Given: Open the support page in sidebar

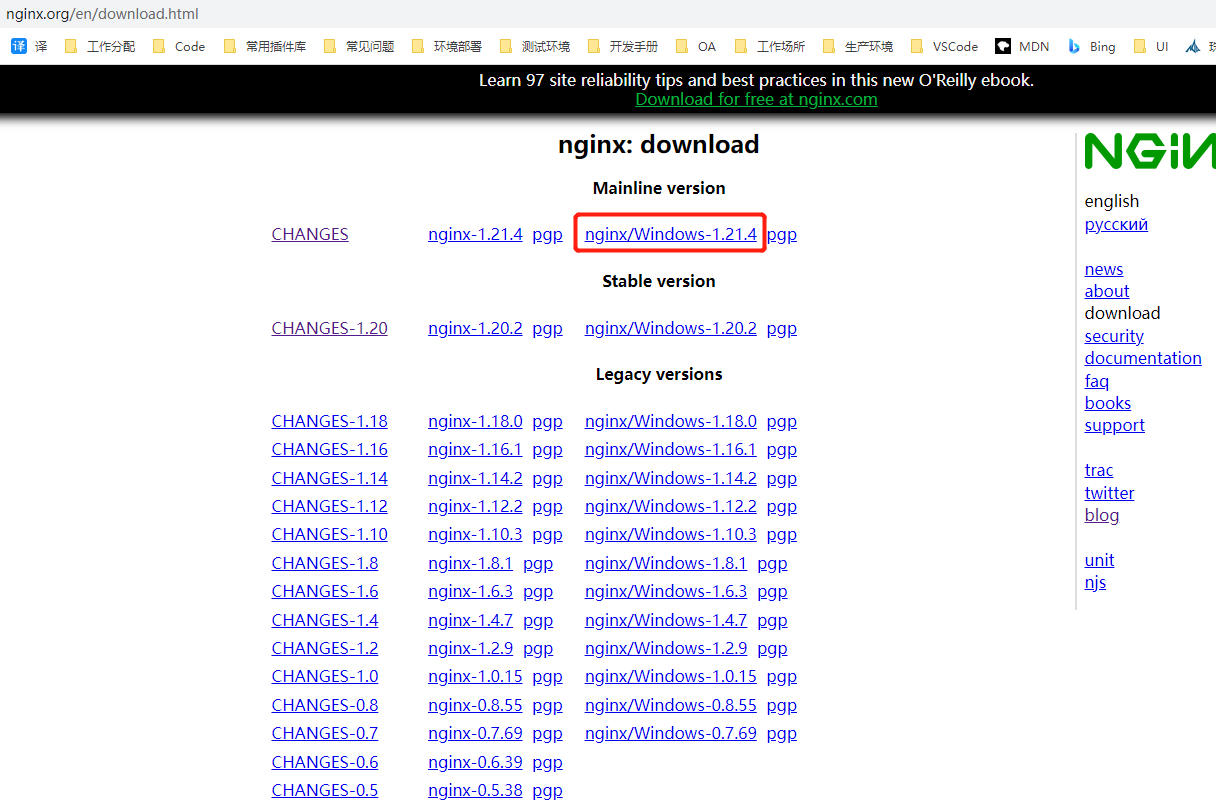Looking at the screenshot, I should coord(1115,425).
